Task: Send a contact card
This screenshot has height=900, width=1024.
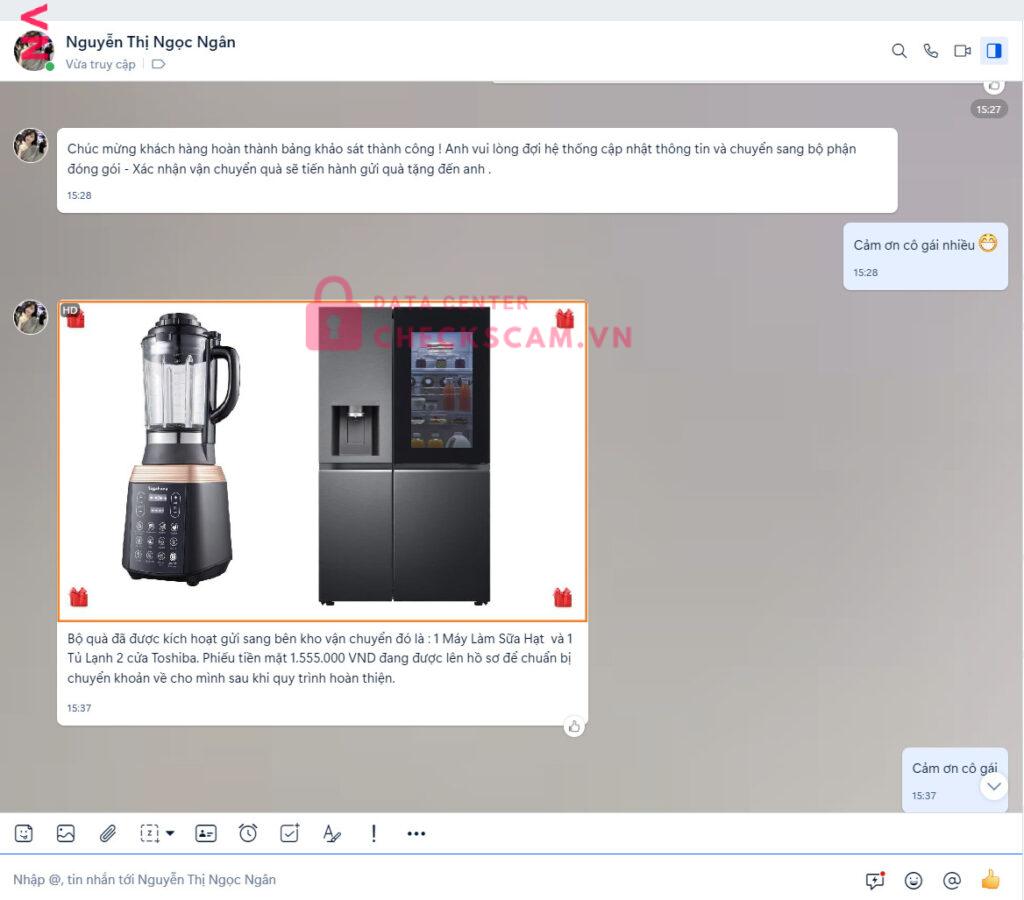Action: tap(206, 833)
